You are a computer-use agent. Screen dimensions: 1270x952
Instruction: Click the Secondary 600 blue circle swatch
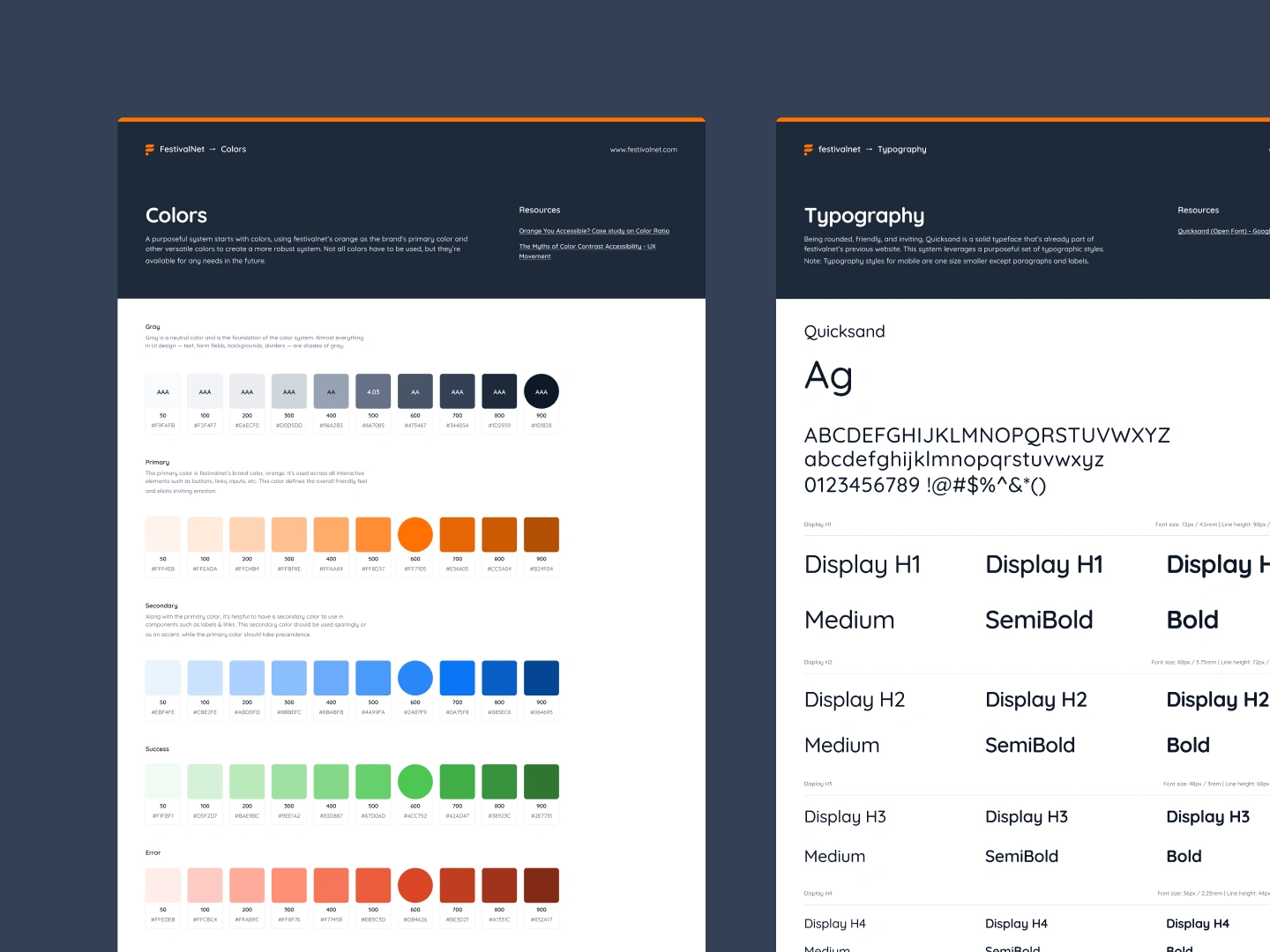(415, 676)
